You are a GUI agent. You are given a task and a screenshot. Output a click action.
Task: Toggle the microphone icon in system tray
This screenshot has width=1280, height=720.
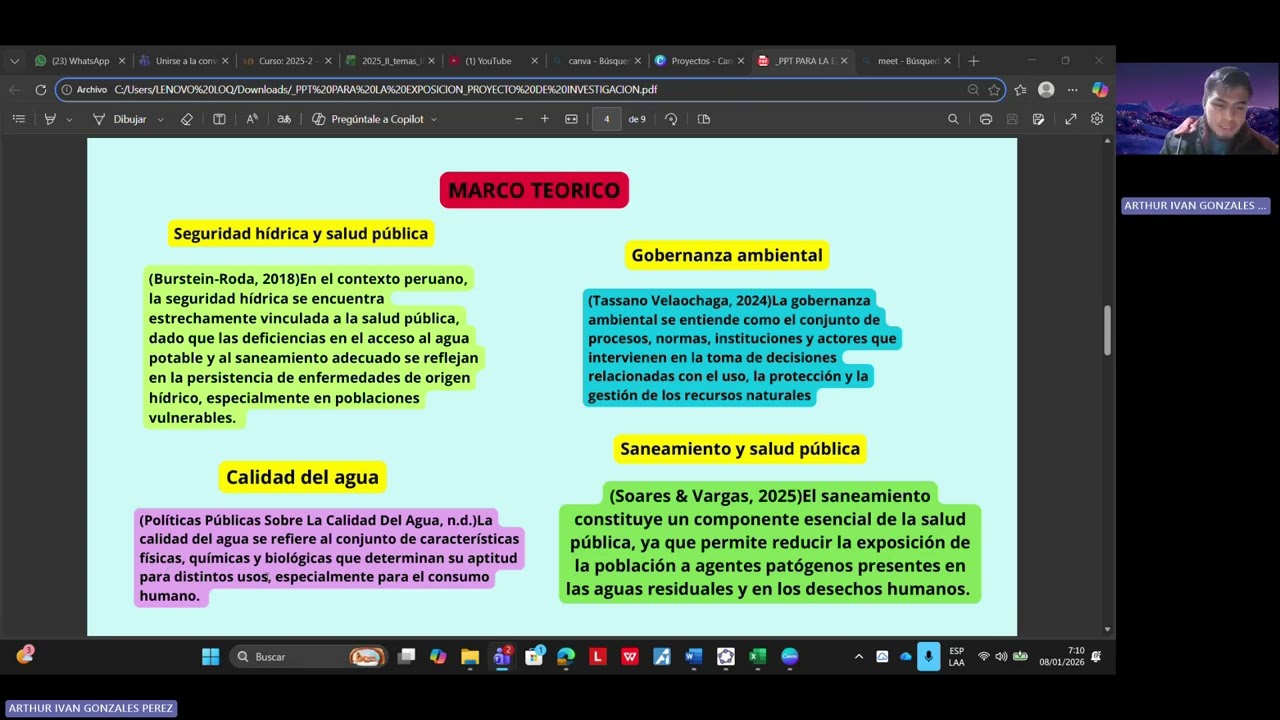(x=929, y=657)
